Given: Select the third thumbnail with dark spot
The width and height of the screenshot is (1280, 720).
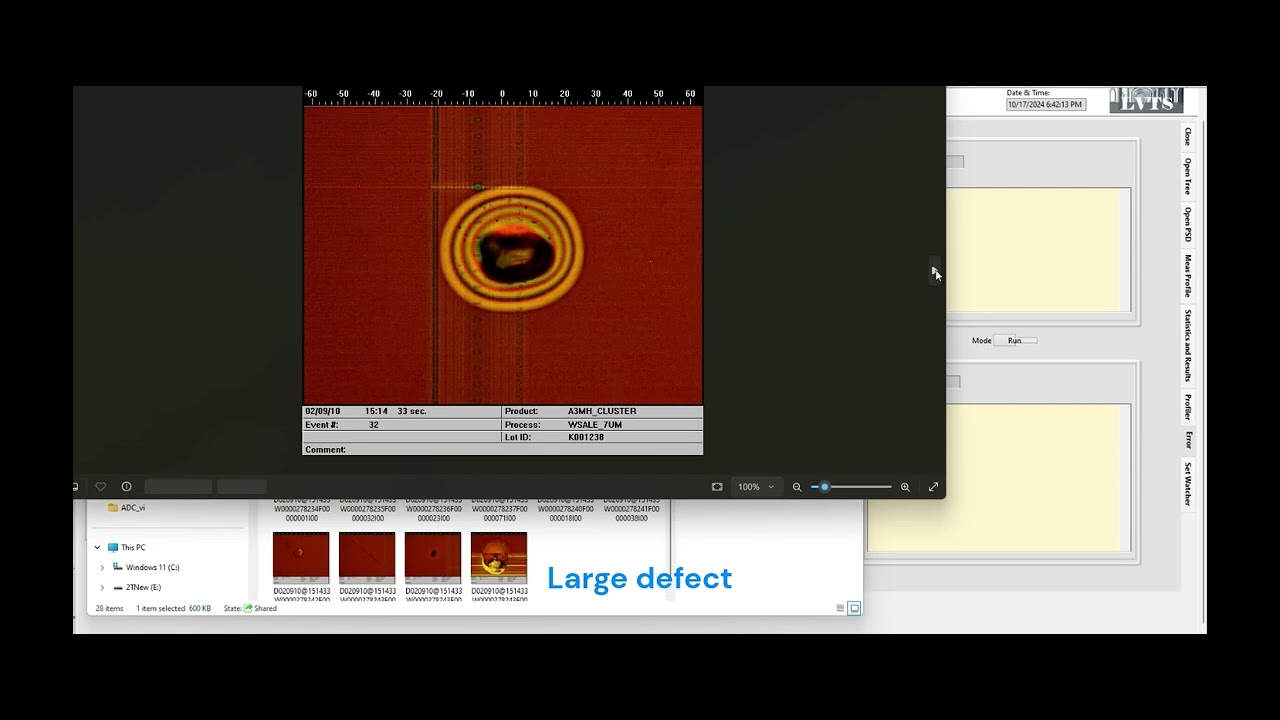Looking at the screenshot, I should coord(433,558).
